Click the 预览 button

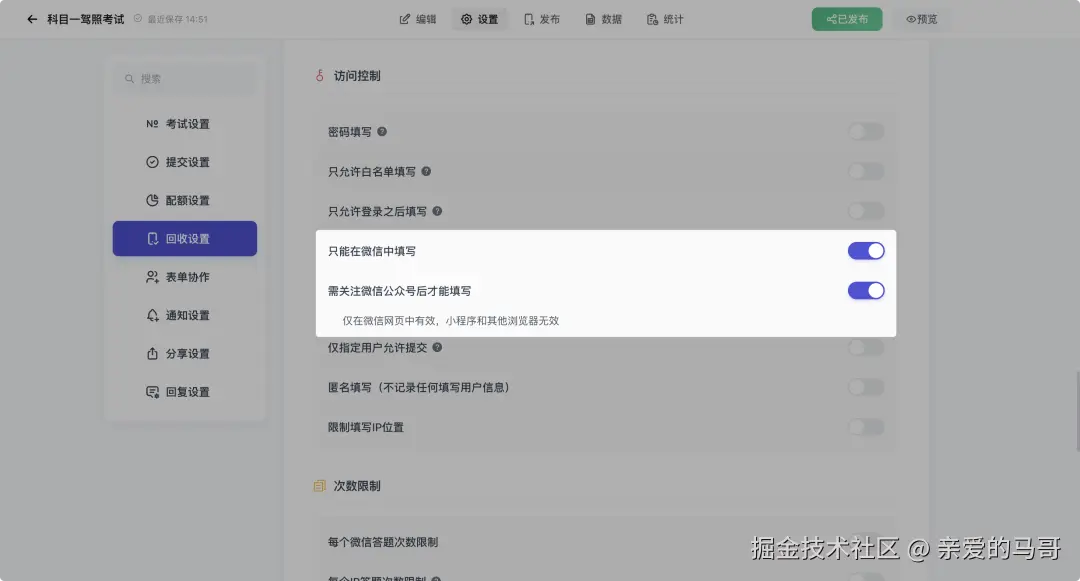[x=922, y=19]
